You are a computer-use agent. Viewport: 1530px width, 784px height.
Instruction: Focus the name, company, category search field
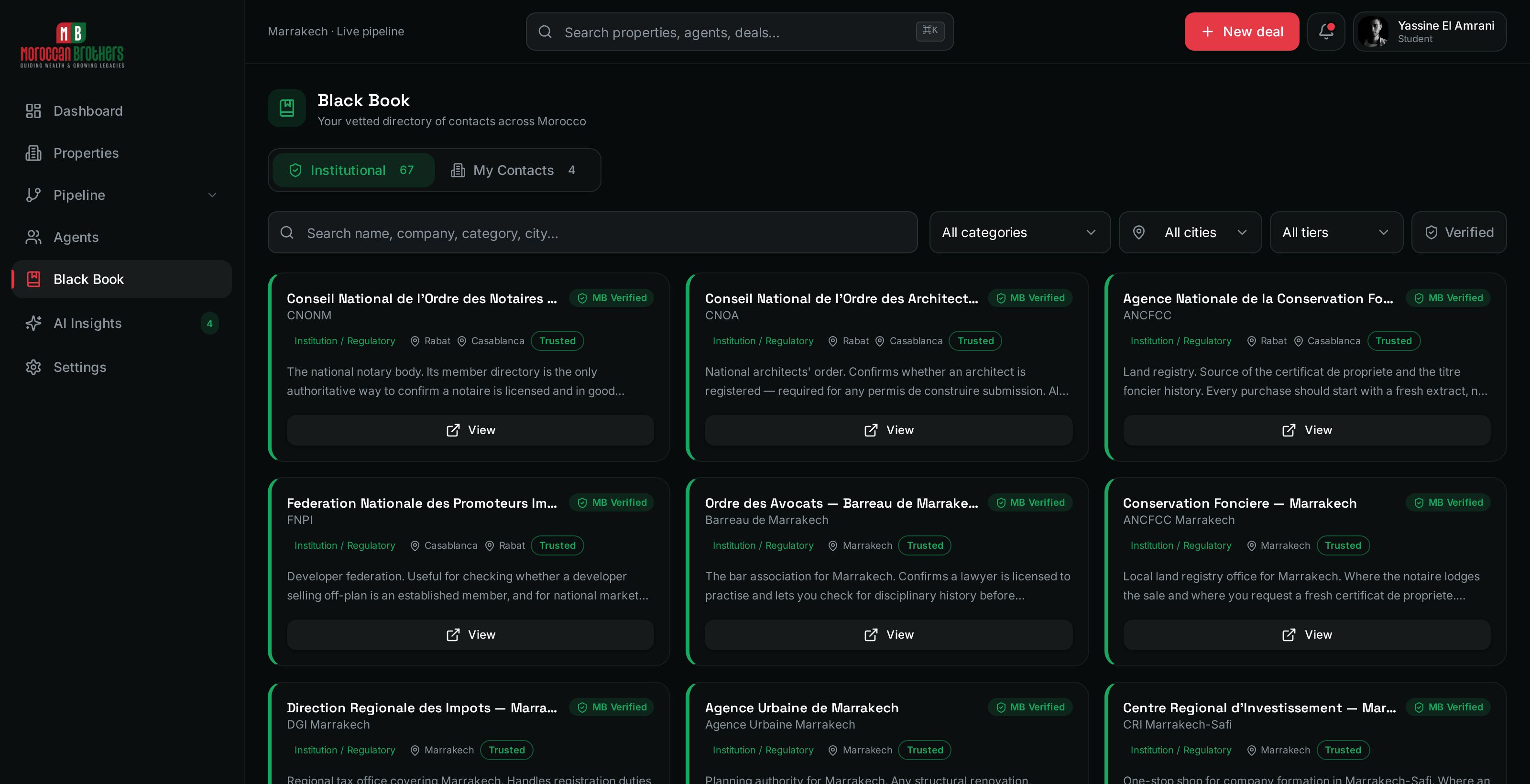[x=593, y=233]
